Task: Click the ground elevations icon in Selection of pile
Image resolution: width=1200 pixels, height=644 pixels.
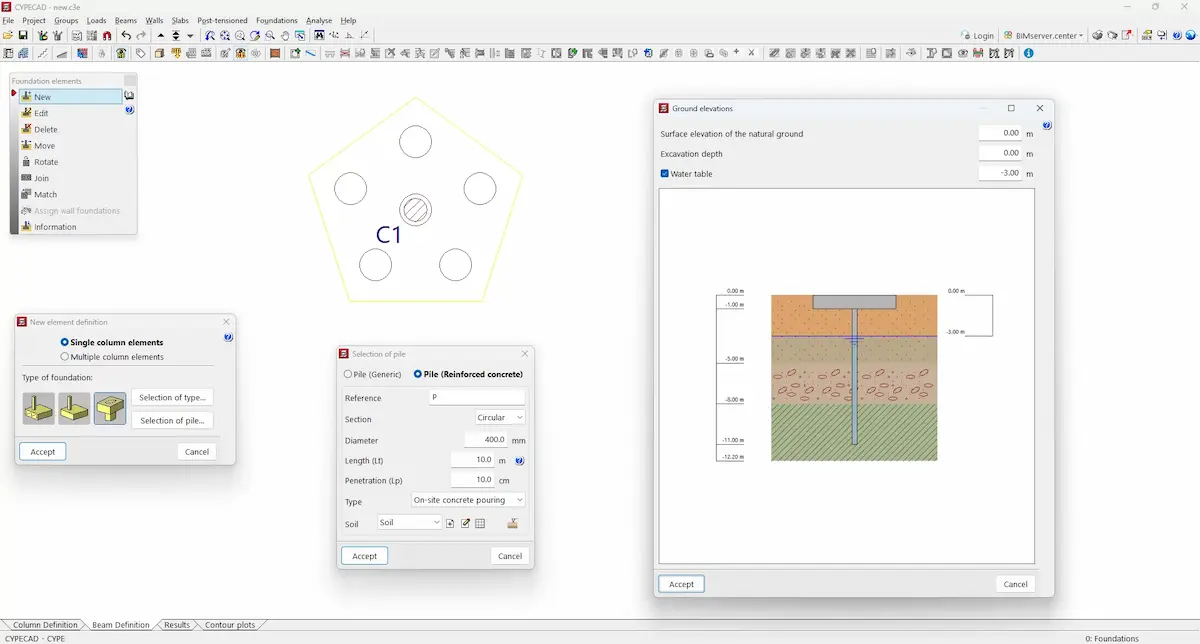Action: pyautogui.click(x=512, y=523)
